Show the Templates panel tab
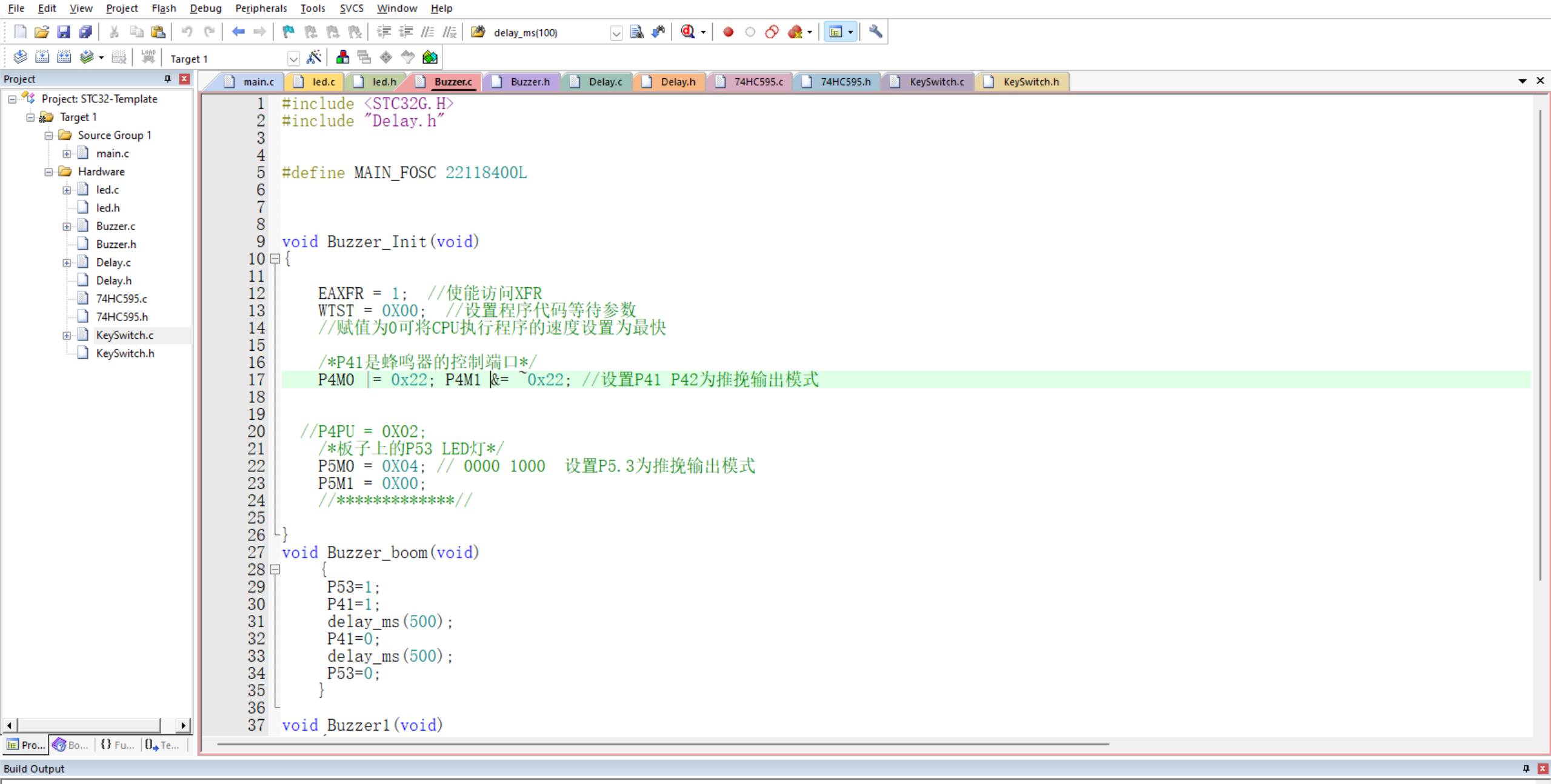 point(162,745)
